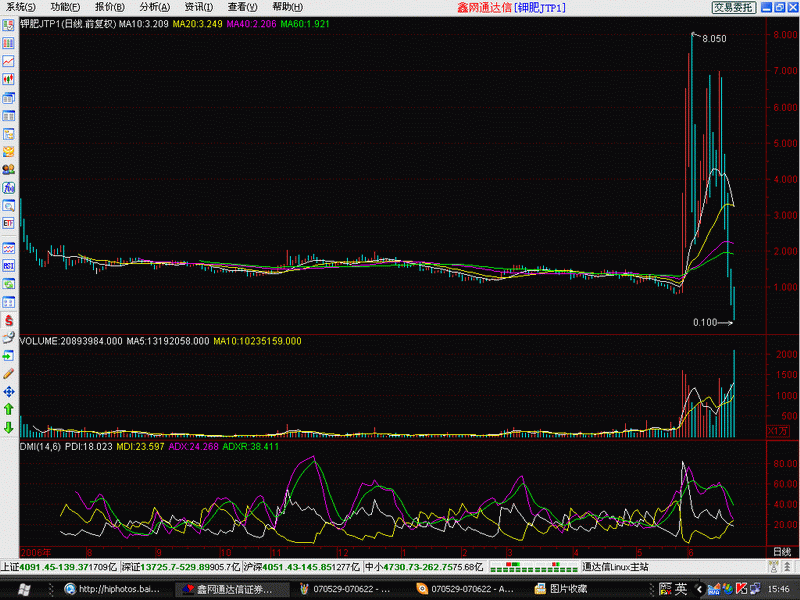Click the 8.050 high price marker
The image size is (800, 600).
[714, 39]
